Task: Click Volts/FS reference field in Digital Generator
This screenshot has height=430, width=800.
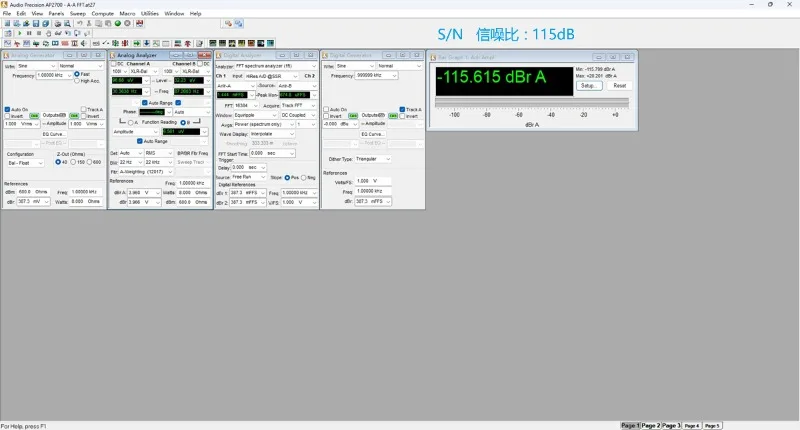Action: point(373,181)
